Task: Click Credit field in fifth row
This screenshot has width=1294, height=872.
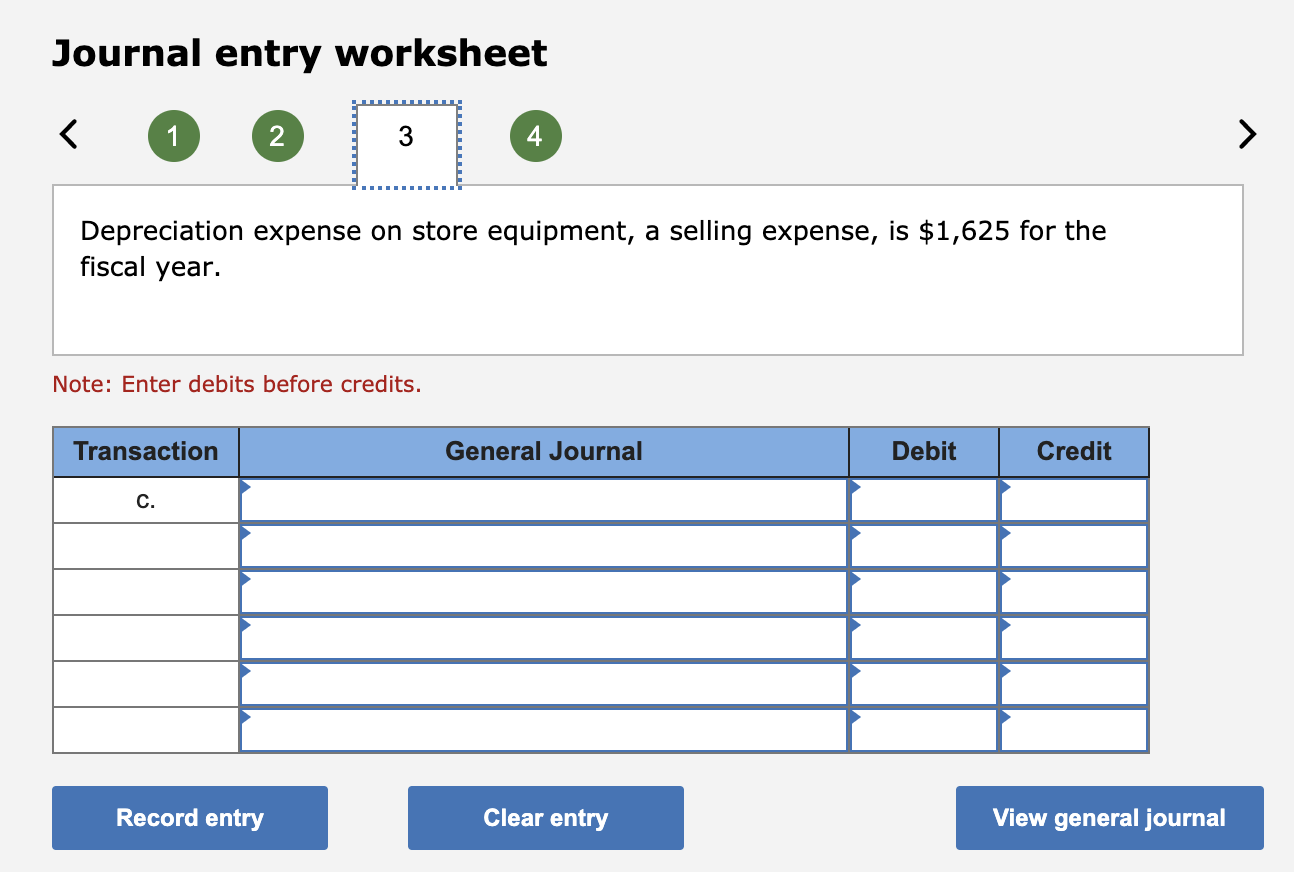Action: [1074, 684]
